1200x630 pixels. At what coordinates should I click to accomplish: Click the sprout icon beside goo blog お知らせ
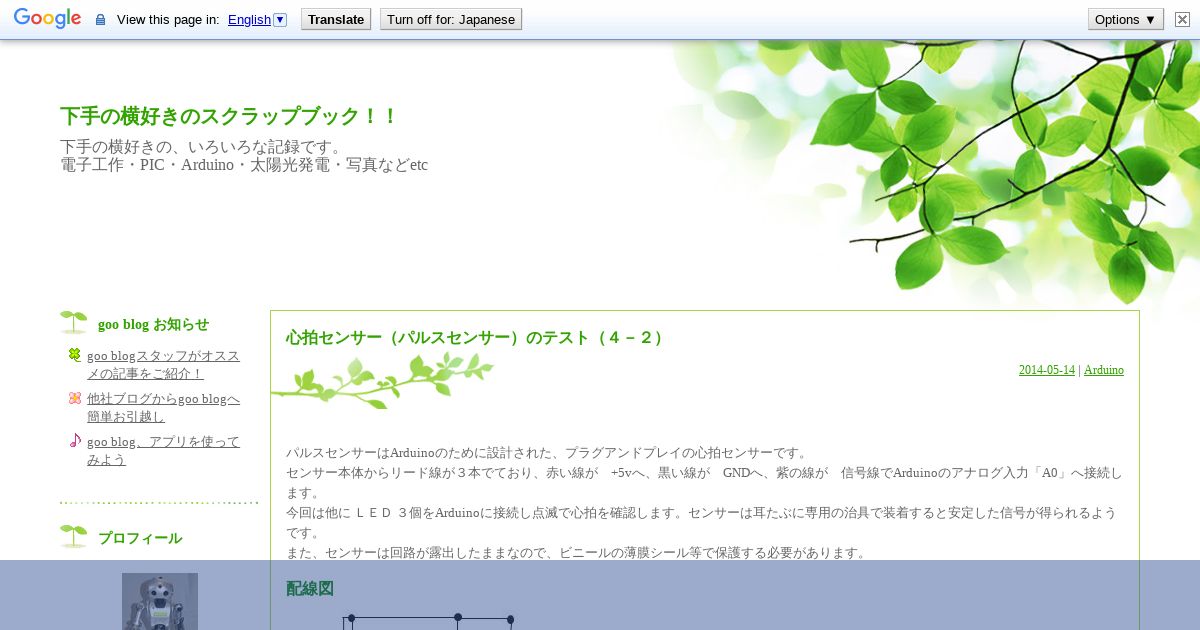(x=73, y=322)
